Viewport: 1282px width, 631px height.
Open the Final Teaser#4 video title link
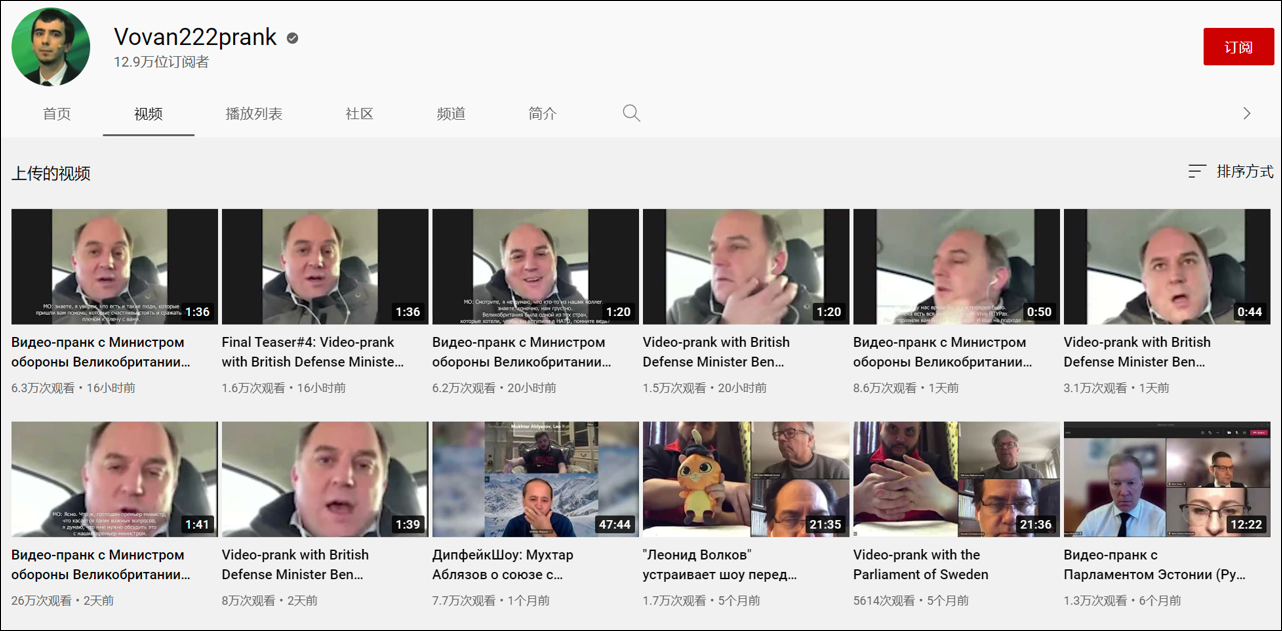[313, 352]
